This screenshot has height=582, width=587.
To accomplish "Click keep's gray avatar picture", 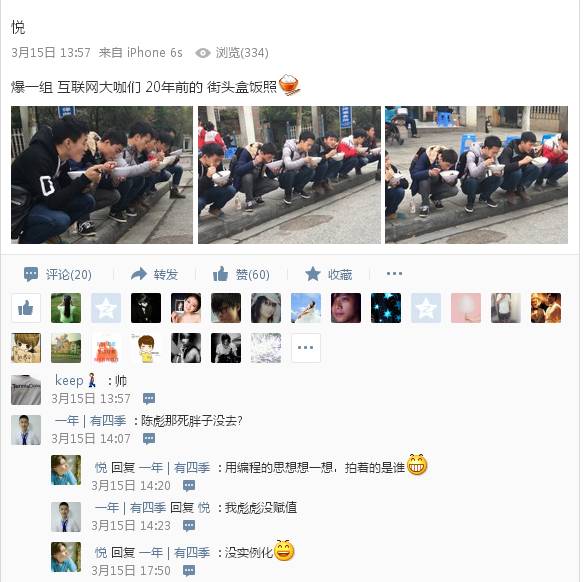I will point(26,390).
